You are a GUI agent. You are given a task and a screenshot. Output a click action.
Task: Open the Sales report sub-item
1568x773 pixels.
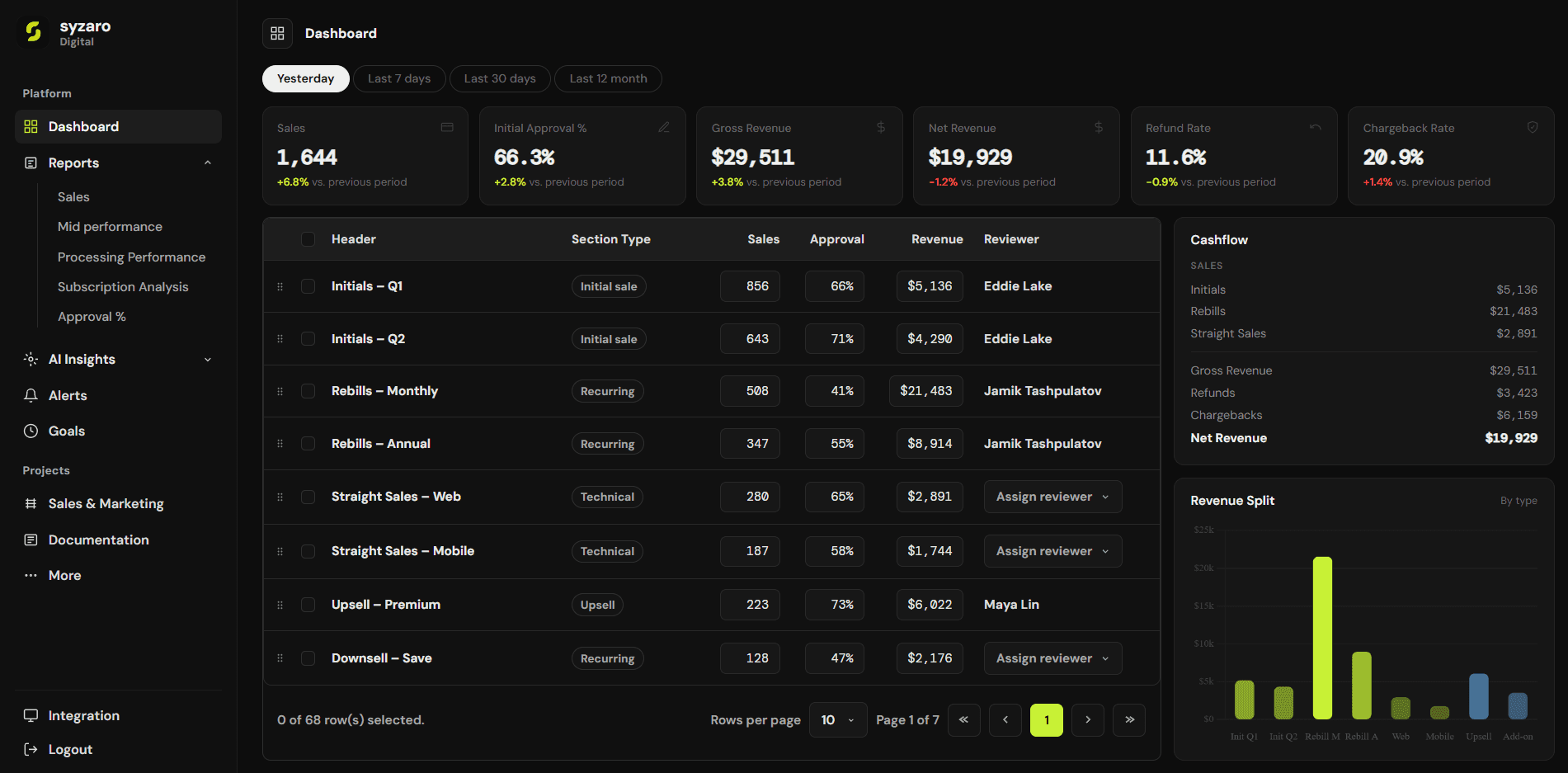point(73,197)
